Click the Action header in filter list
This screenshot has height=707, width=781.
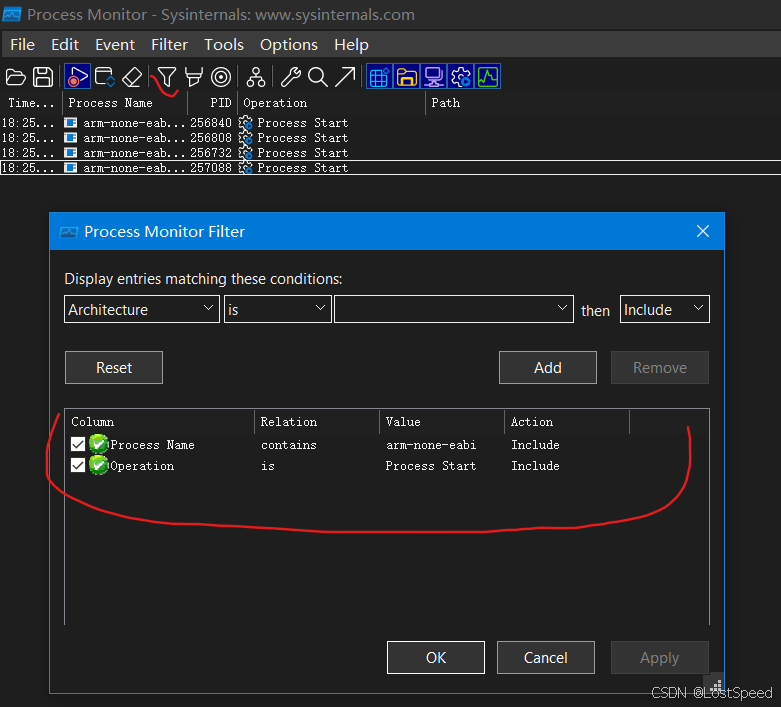tap(567, 422)
